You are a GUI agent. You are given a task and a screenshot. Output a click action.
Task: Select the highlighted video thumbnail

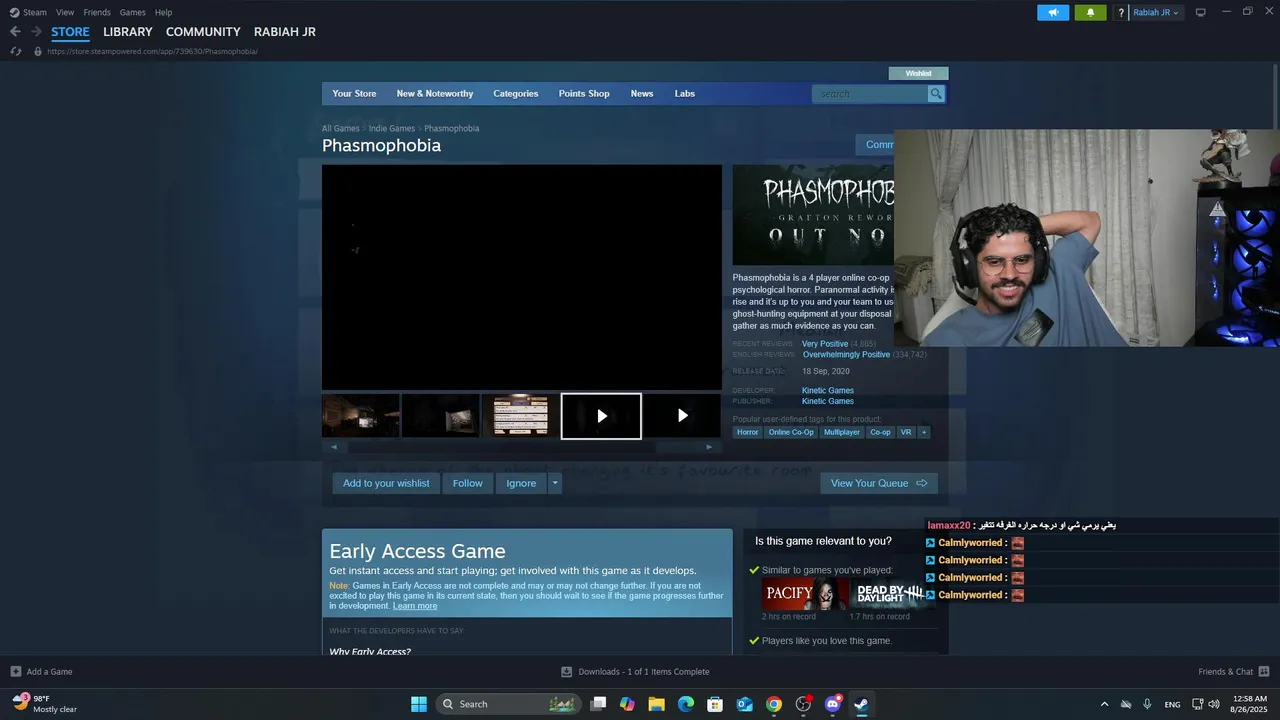[601, 416]
